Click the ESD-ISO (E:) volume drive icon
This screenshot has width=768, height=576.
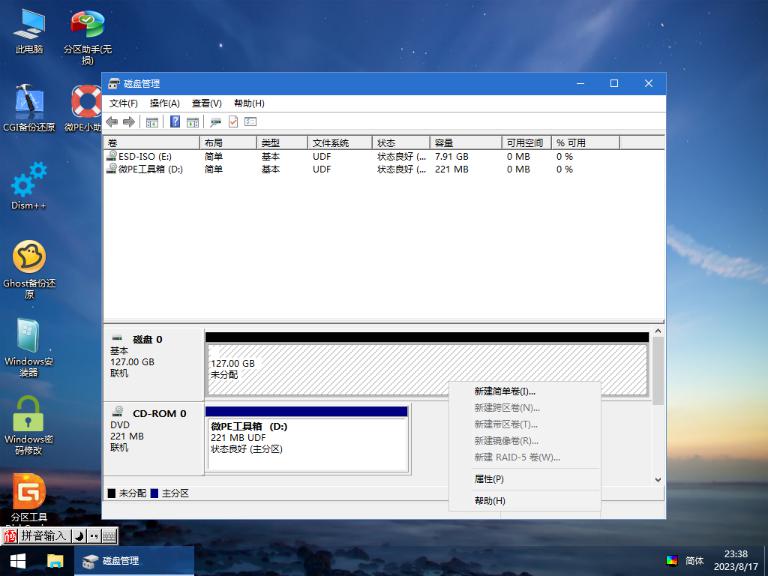(x=112, y=156)
